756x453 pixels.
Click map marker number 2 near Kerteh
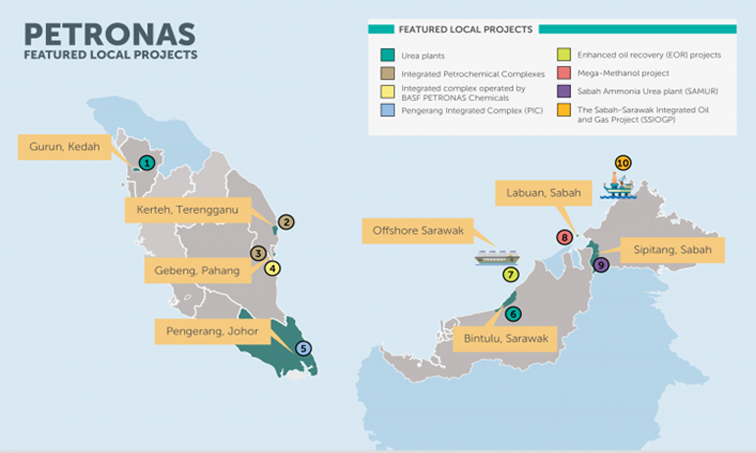pyautogui.click(x=286, y=222)
